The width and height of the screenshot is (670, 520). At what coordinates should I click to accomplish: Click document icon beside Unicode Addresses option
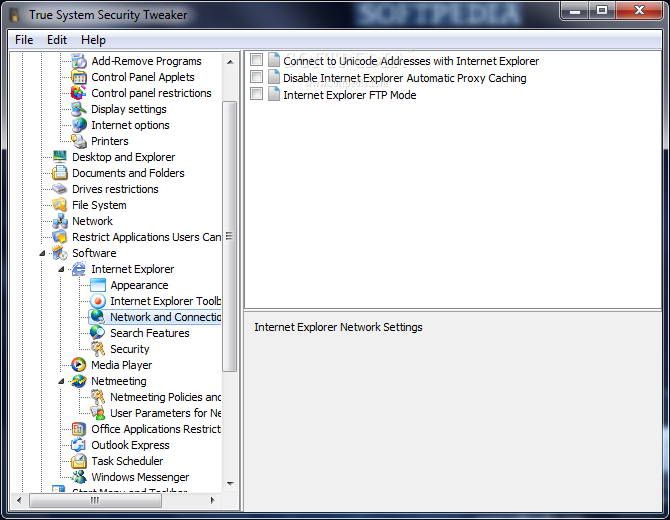point(273,60)
